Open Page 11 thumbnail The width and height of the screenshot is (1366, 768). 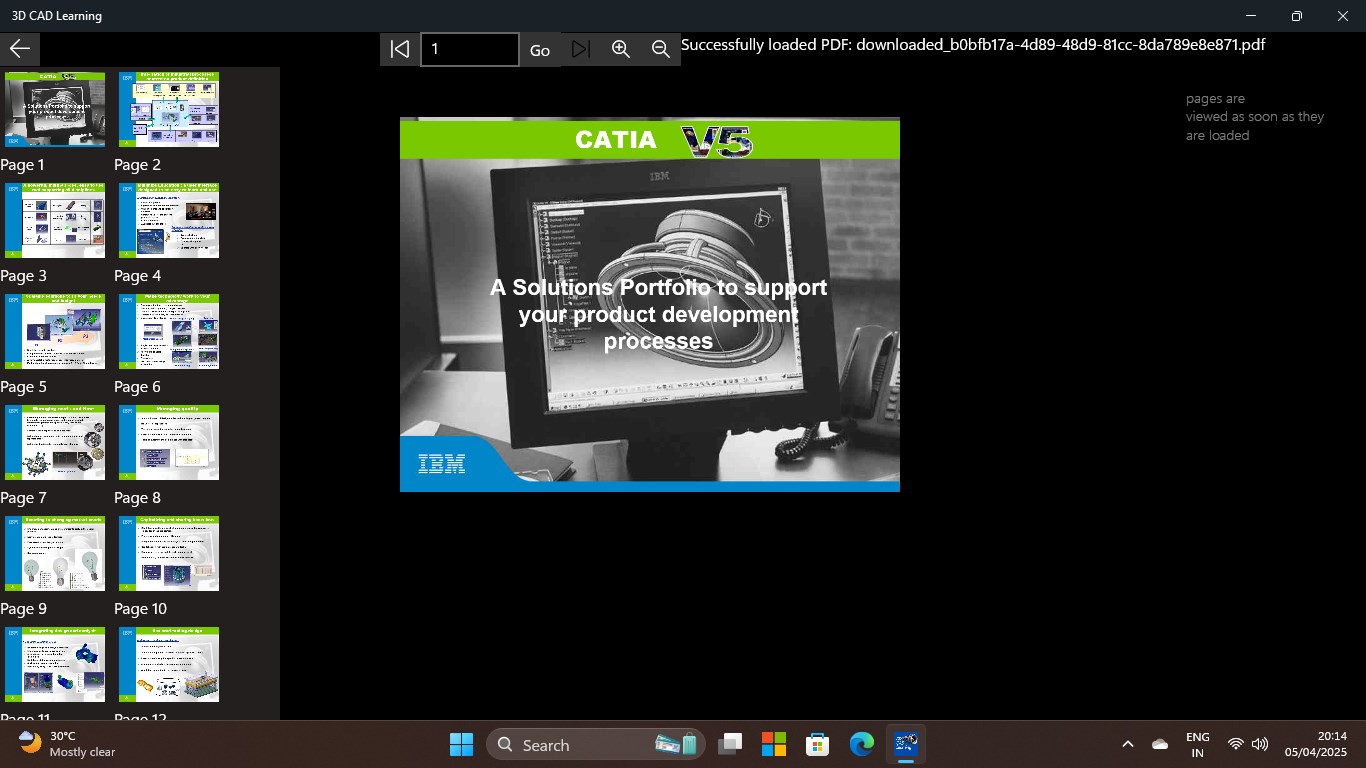click(55, 664)
